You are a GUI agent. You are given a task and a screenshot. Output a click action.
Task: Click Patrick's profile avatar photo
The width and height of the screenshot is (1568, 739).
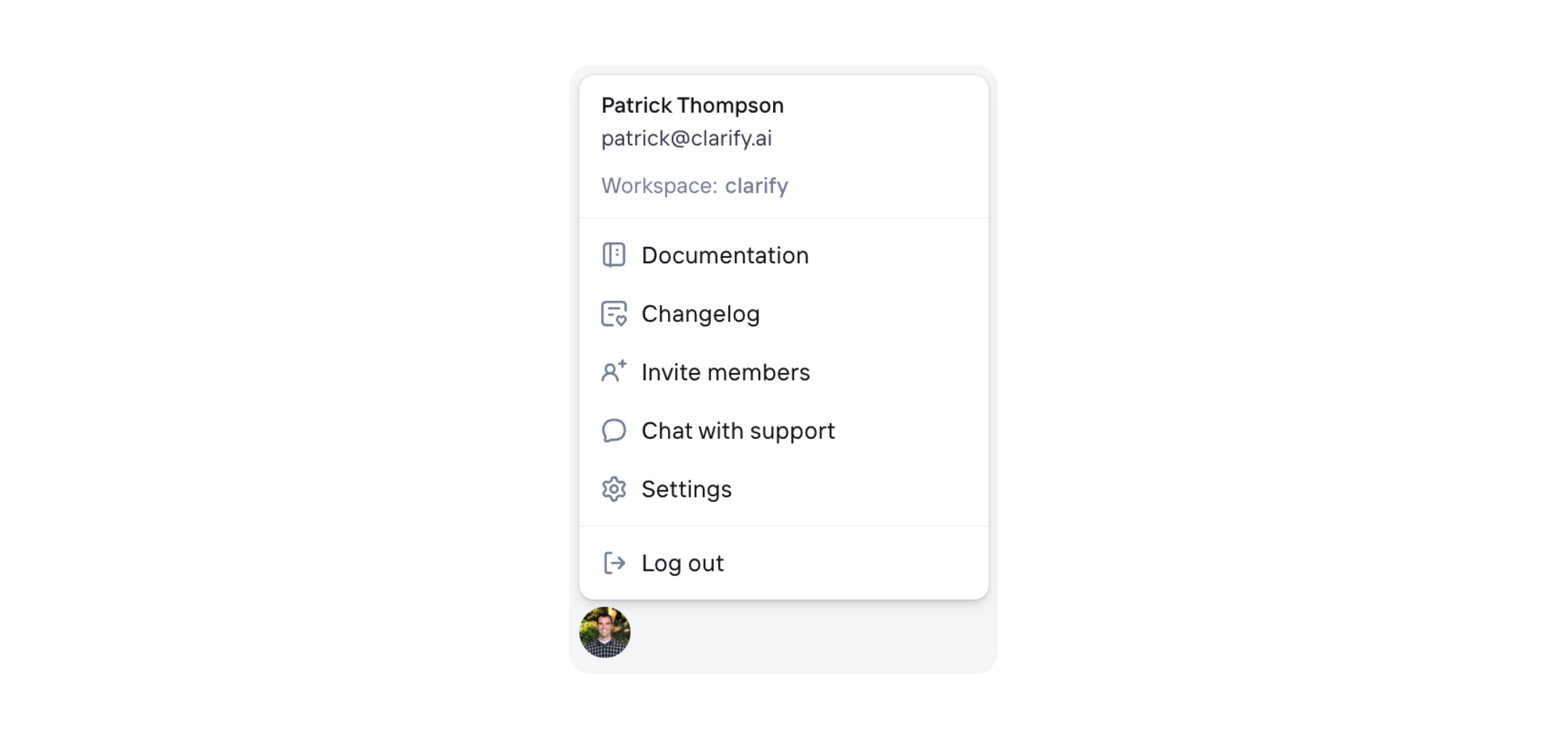604,632
